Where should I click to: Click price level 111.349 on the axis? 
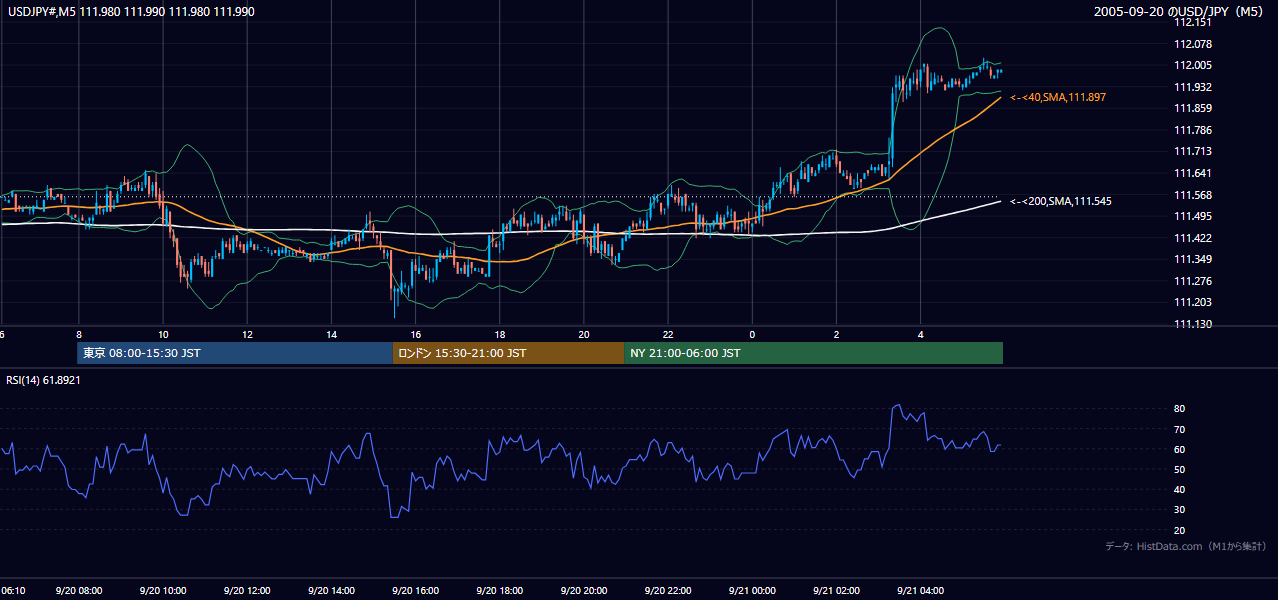coord(1193,259)
